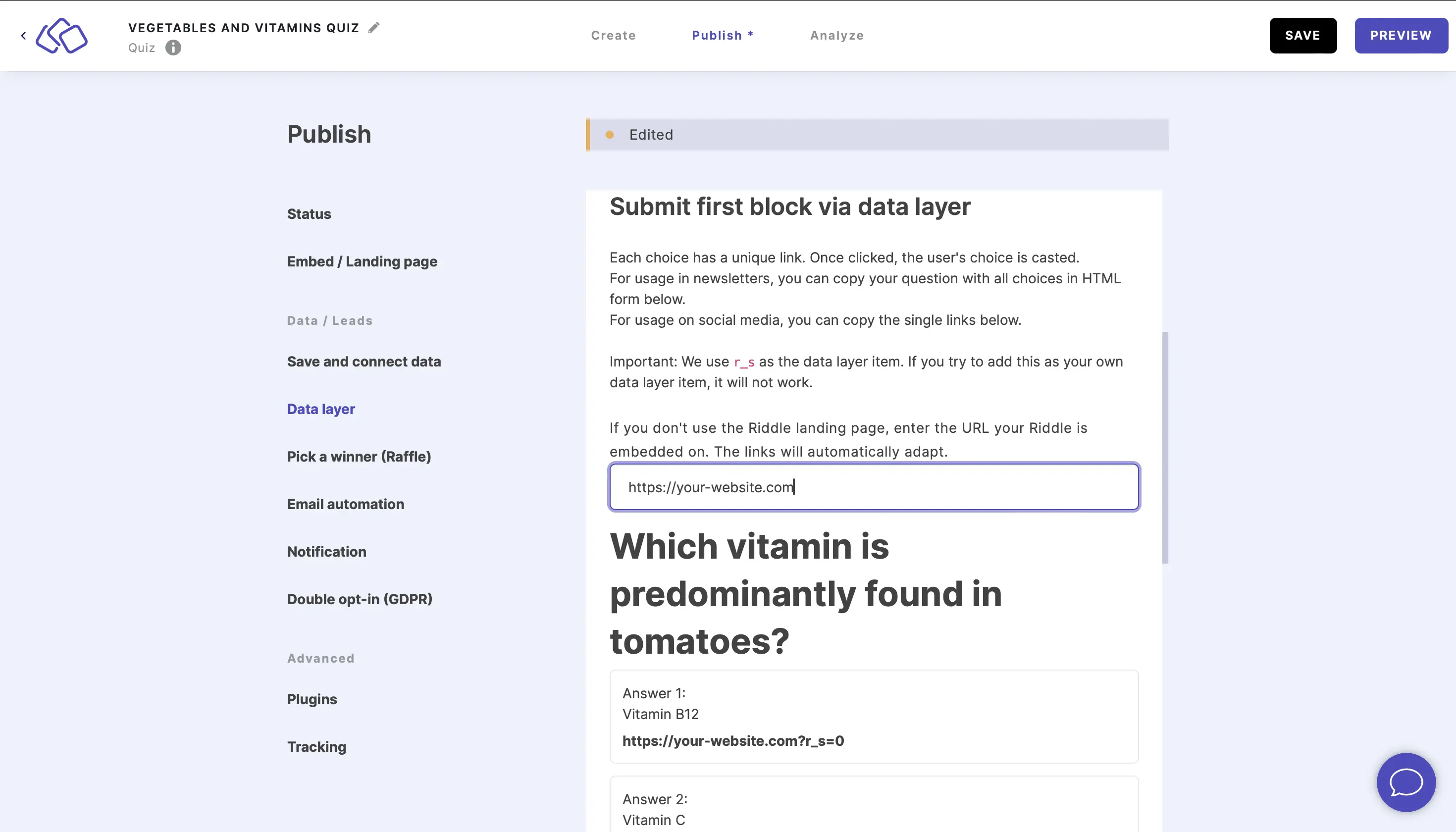The image size is (1456, 832).
Task: Click the chat bubble support icon
Action: tap(1407, 783)
